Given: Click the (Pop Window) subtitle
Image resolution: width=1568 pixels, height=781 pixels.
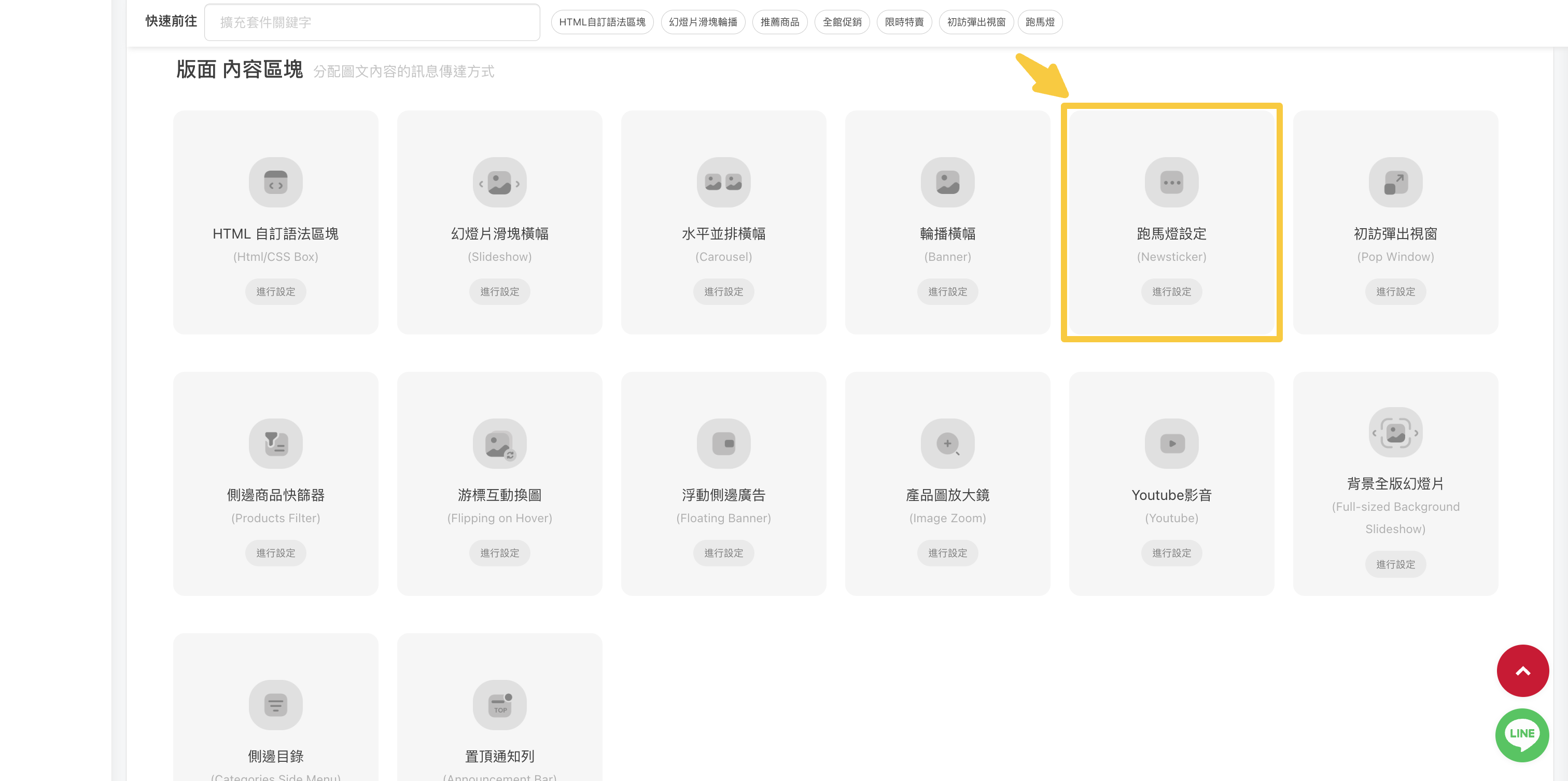Looking at the screenshot, I should [1396, 257].
